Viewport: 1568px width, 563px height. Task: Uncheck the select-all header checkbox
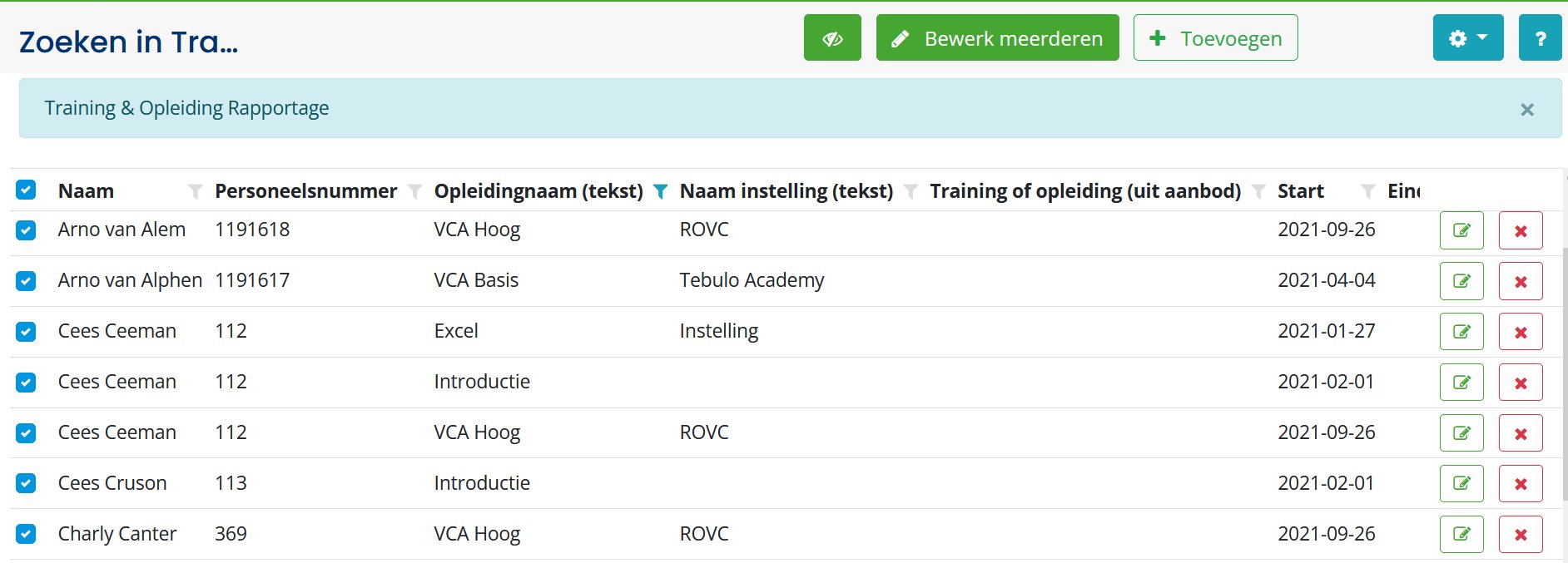[26, 190]
